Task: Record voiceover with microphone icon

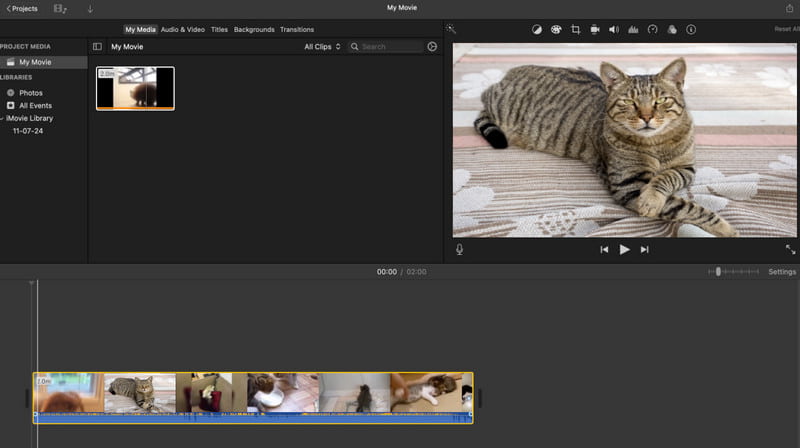Action: [x=459, y=250]
